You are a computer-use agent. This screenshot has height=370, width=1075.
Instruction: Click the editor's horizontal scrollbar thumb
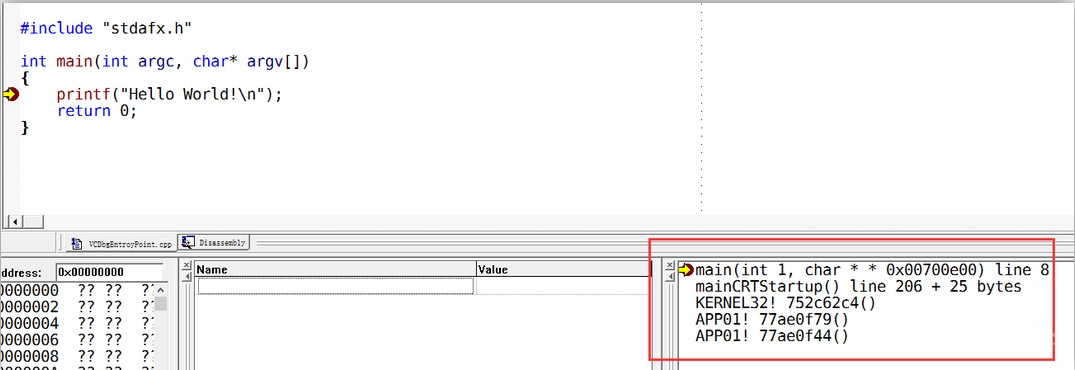click(33, 221)
